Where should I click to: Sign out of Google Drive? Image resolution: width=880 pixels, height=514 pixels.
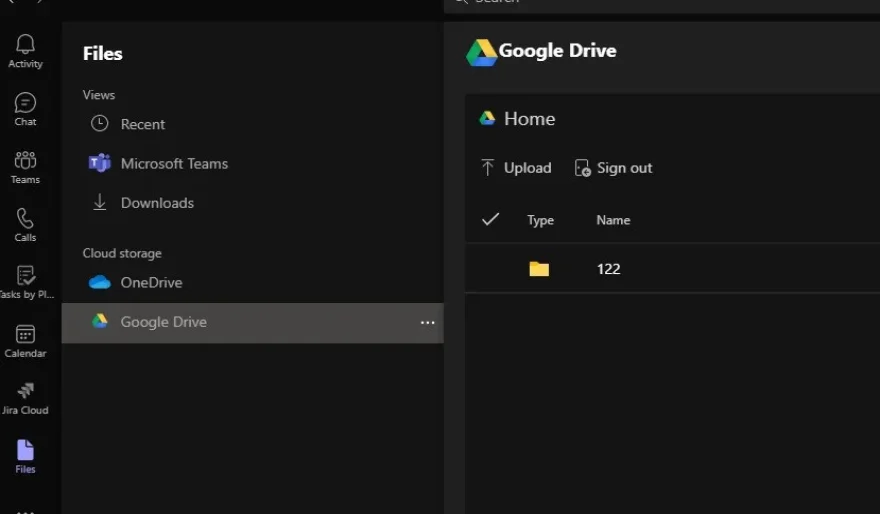[613, 168]
